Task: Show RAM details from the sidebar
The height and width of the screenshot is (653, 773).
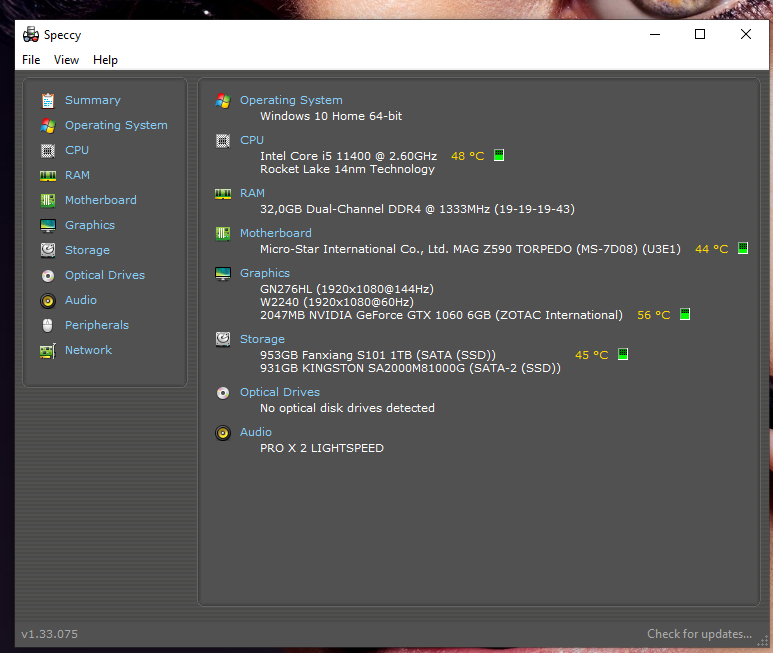Action: pyautogui.click(x=77, y=175)
